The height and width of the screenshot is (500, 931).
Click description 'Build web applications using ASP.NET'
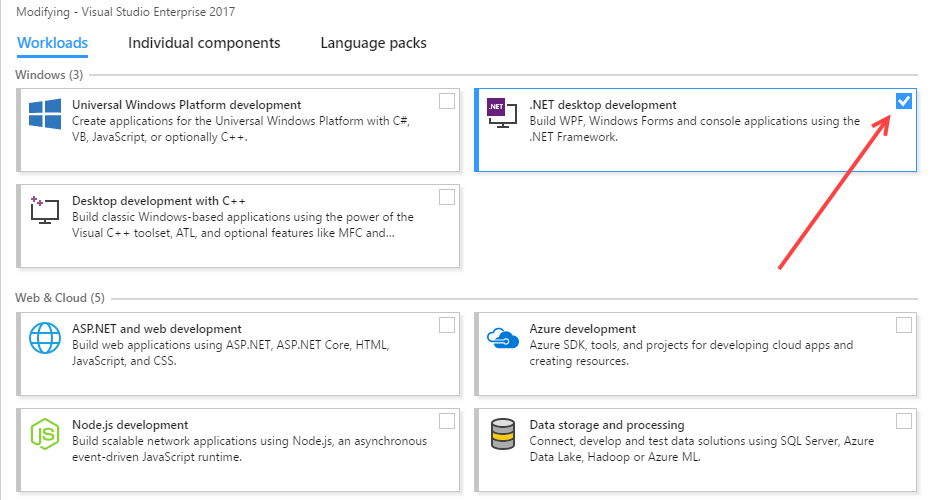pos(230,353)
